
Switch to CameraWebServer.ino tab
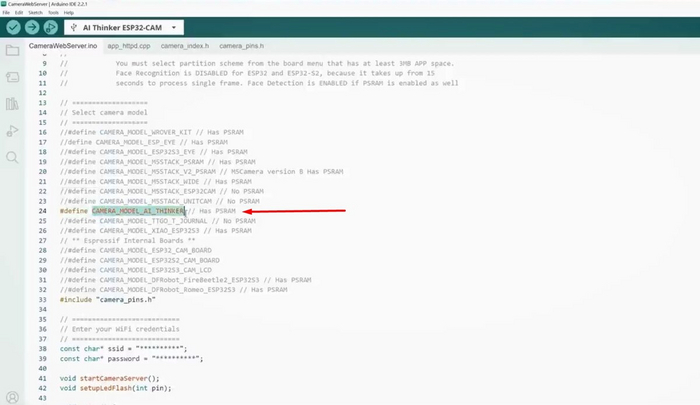point(63,46)
